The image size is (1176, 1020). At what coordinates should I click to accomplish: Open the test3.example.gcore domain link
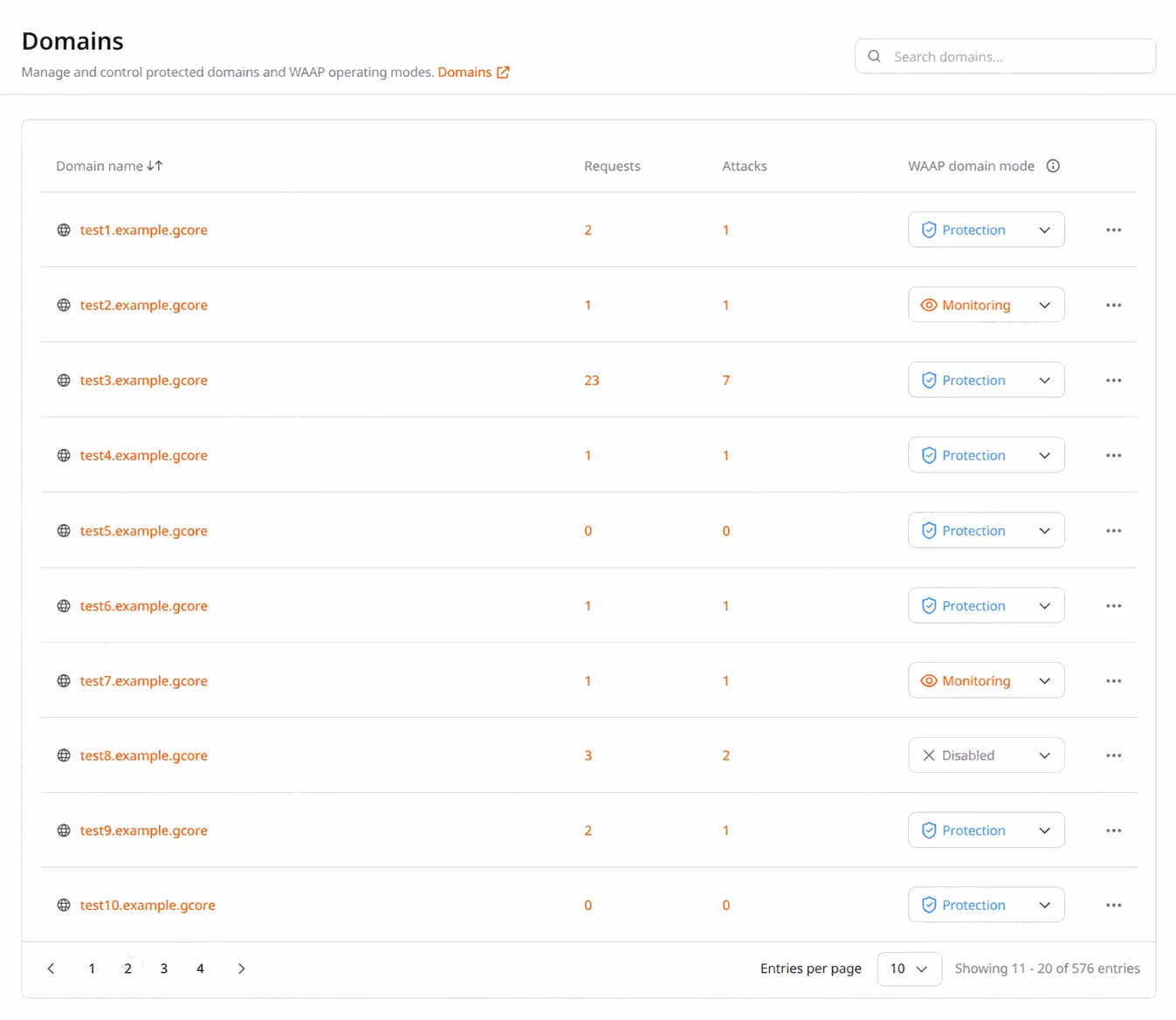tap(144, 380)
